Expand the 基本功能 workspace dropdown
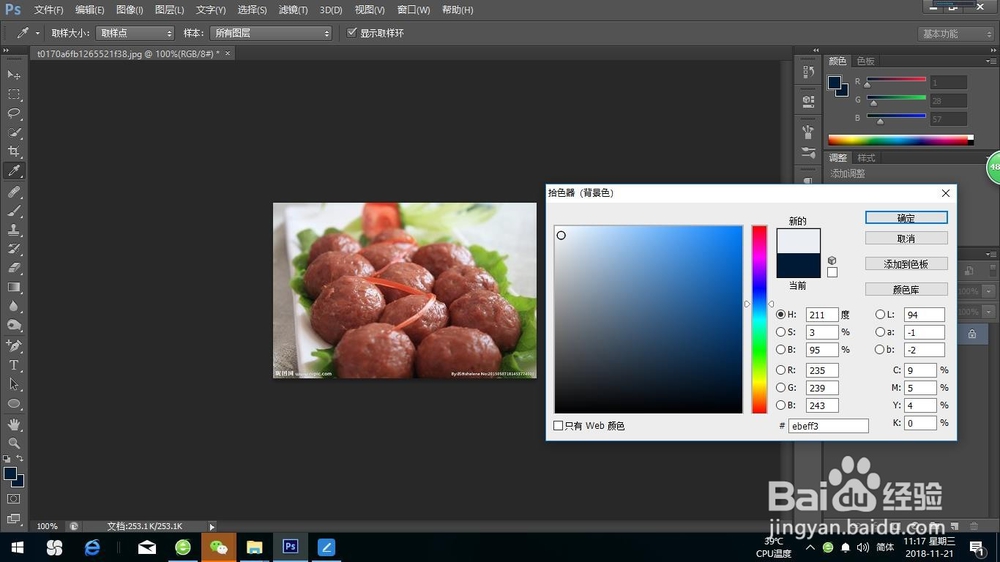Screen dimensions: 1000x562 tap(955, 34)
